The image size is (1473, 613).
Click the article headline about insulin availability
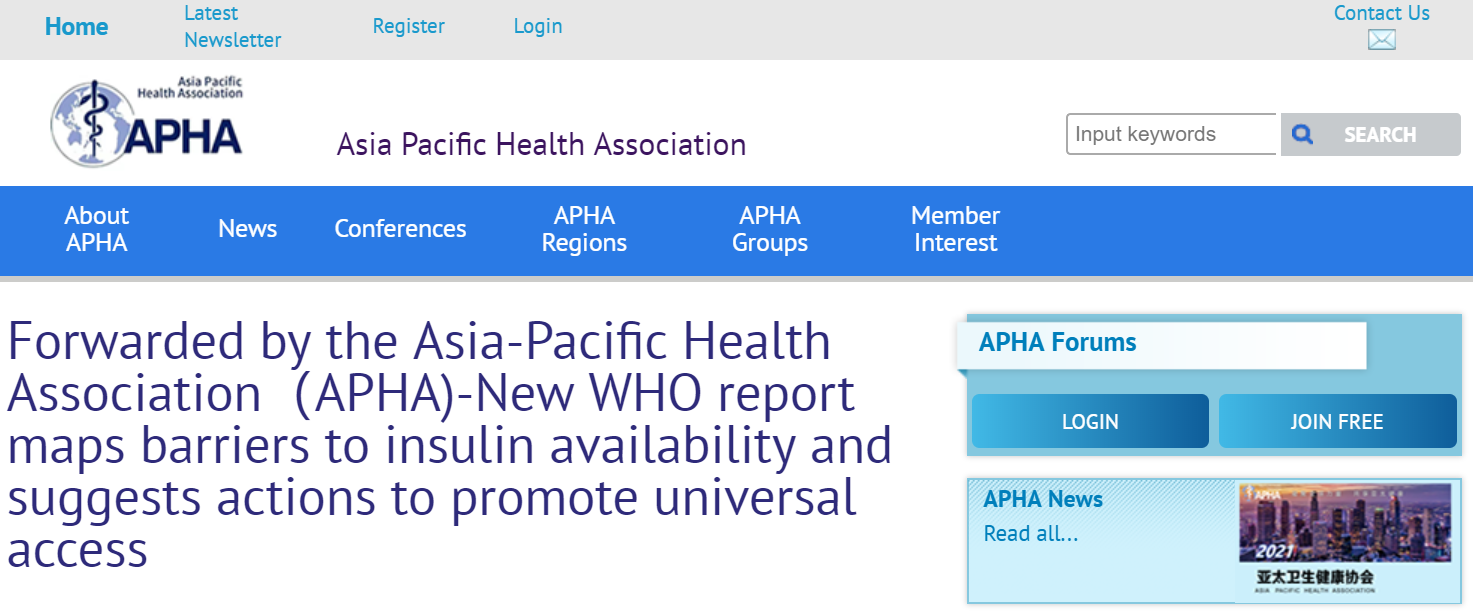(450, 446)
